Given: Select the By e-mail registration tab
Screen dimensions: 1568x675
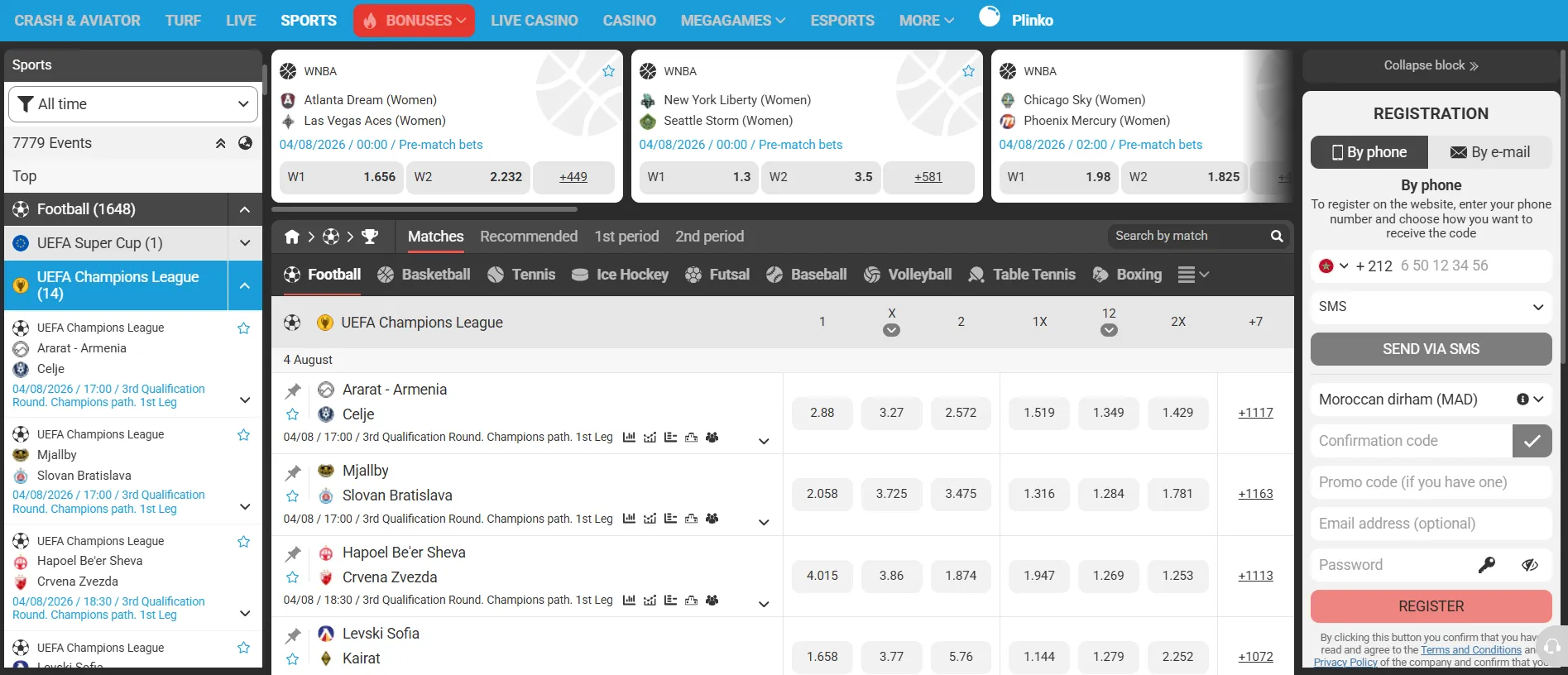Looking at the screenshot, I should (1490, 152).
